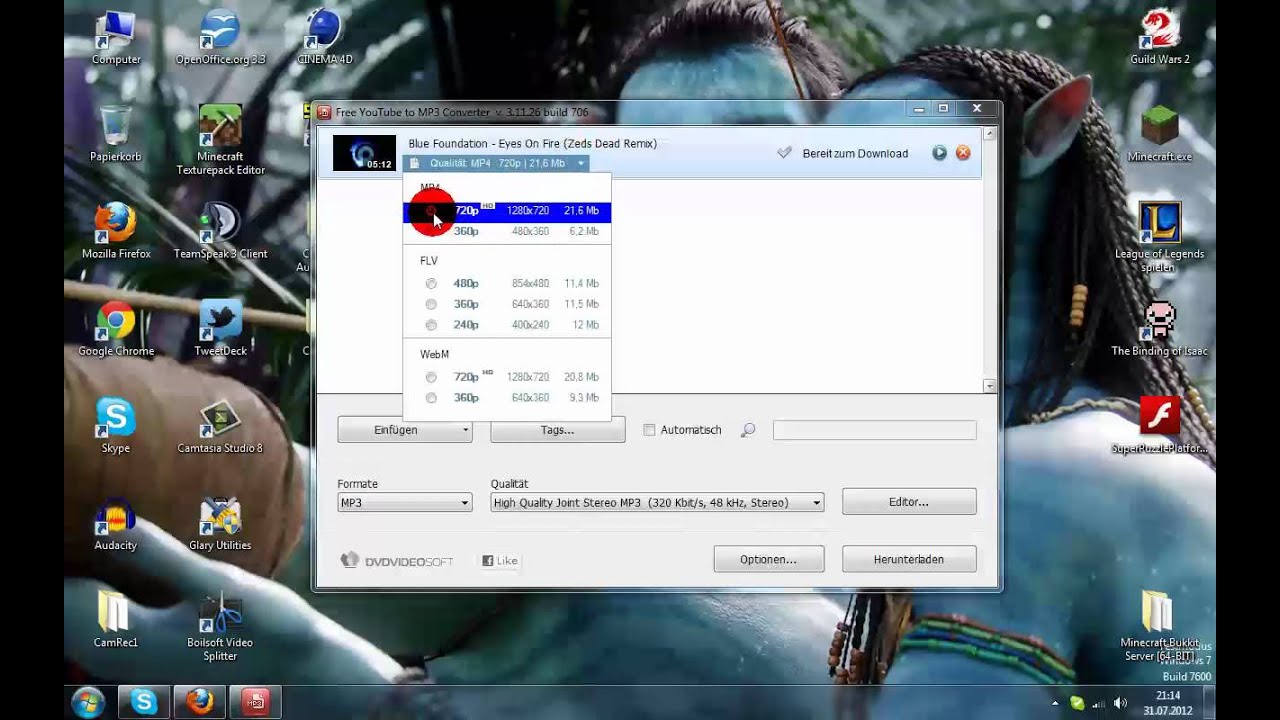Click the Facebook Like button

pyautogui.click(x=500, y=561)
